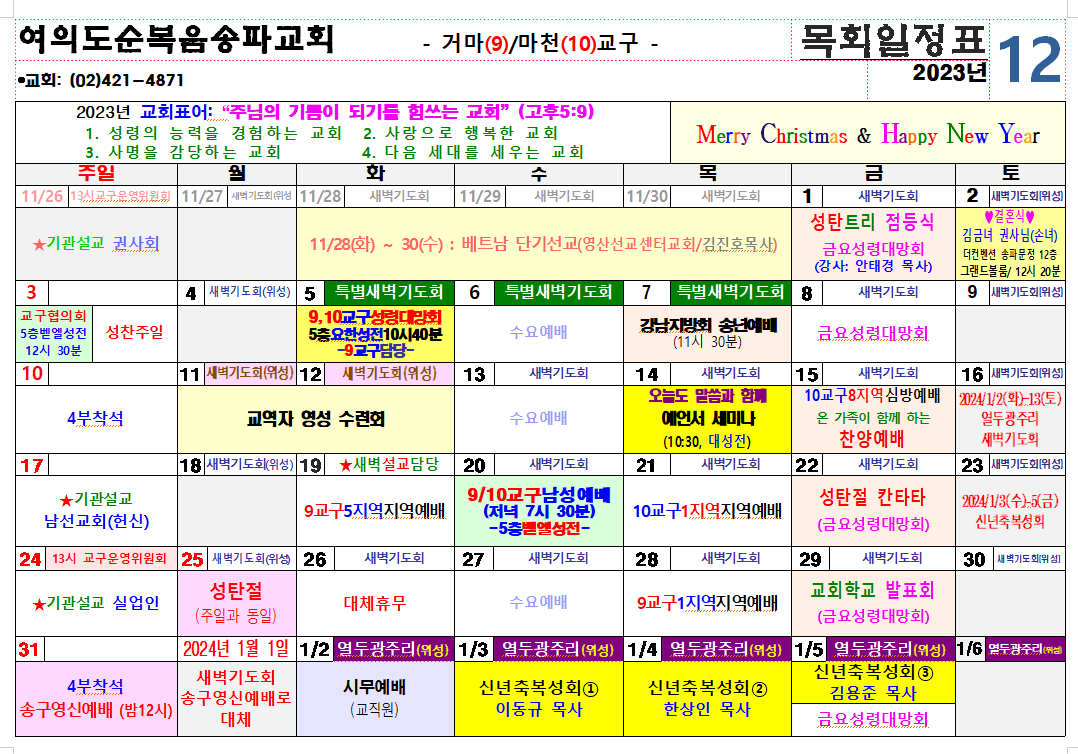1078x754 pixels.
Task: Click the 토 weekday column header
Action: tap(1011, 173)
